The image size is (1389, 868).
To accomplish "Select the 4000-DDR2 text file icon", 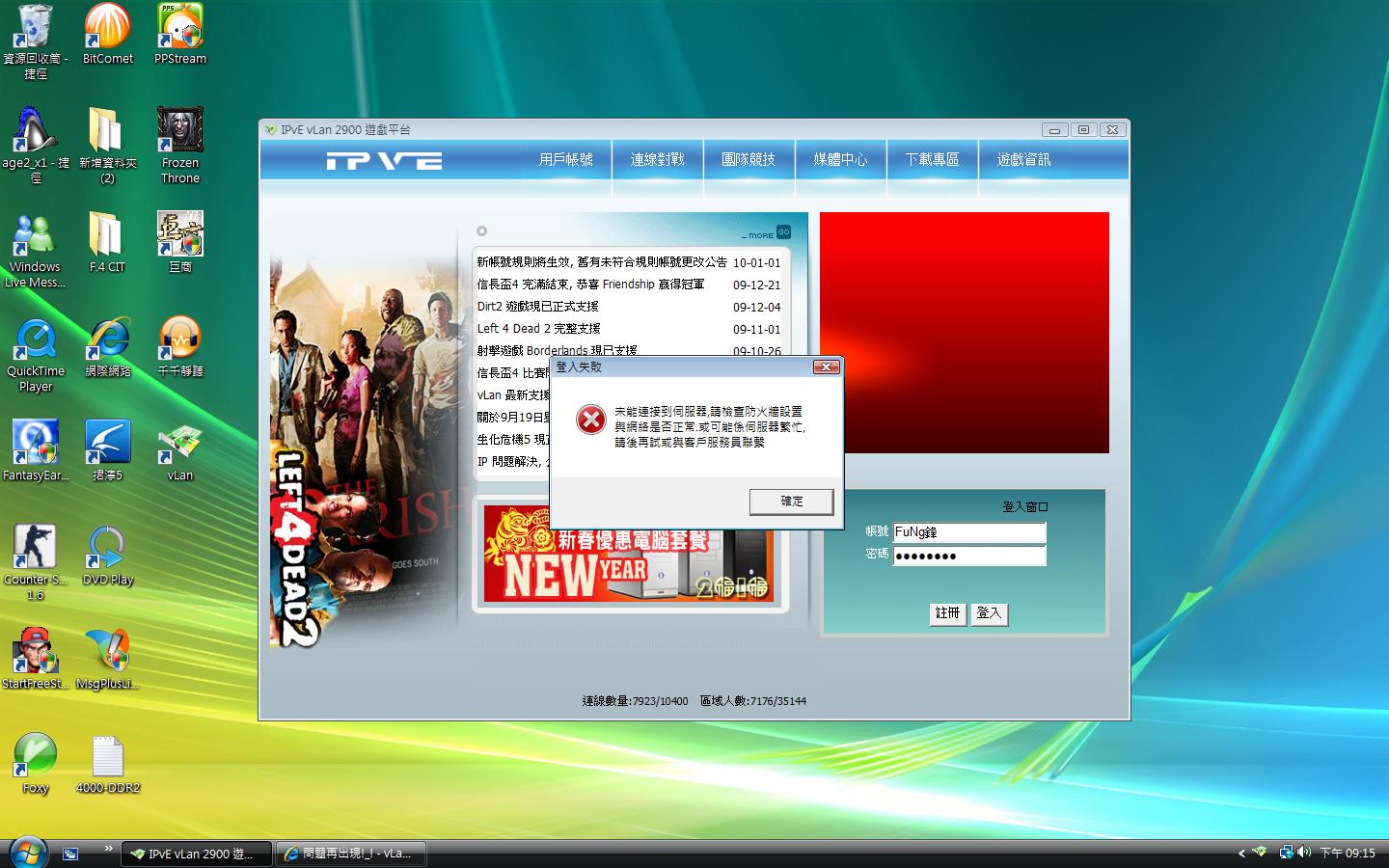I will click(x=108, y=763).
